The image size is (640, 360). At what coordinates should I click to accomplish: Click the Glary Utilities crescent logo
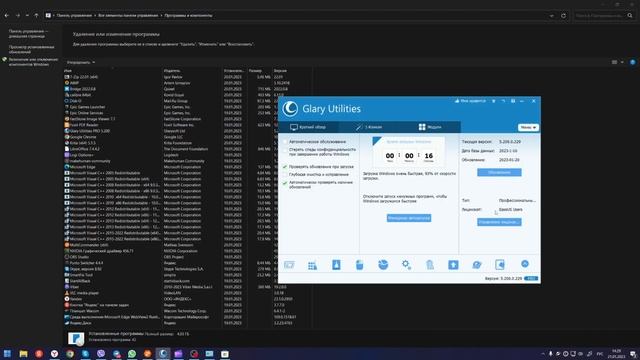tap(290, 109)
